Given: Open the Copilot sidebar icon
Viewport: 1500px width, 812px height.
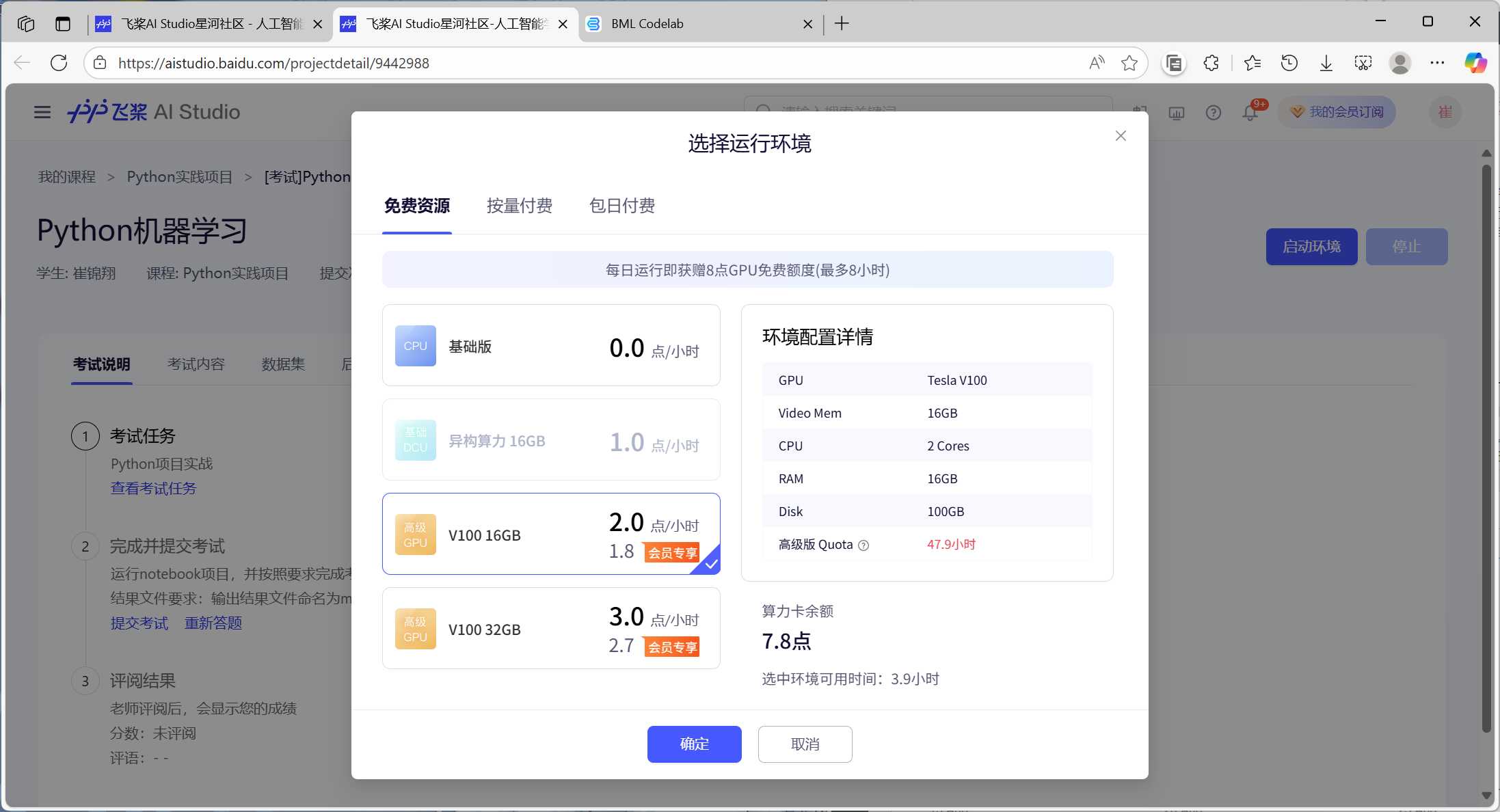Looking at the screenshot, I should coord(1475,63).
